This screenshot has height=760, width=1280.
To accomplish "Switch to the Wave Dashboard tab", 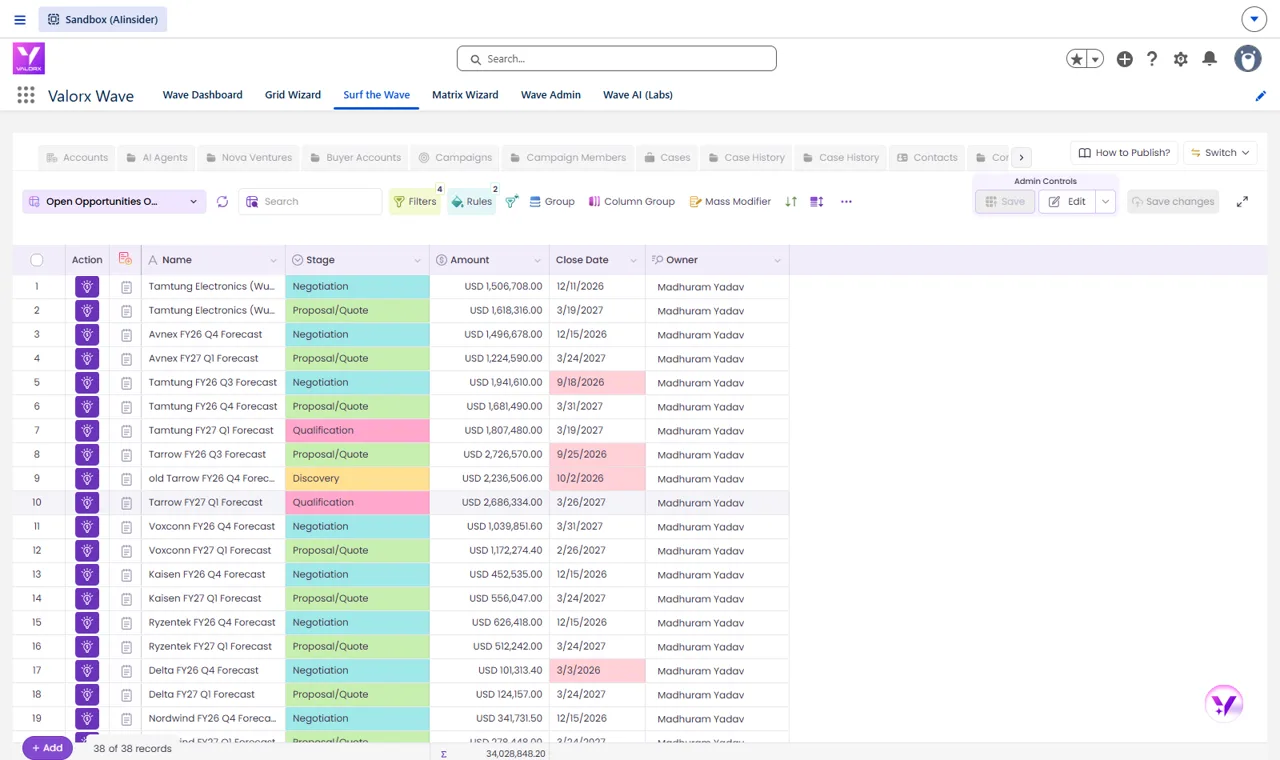I will [x=203, y=95].
